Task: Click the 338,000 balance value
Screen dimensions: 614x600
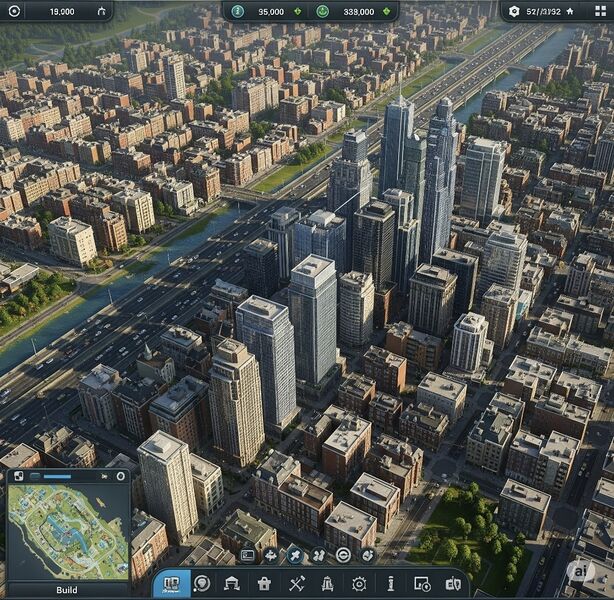Action: [359, 12]
